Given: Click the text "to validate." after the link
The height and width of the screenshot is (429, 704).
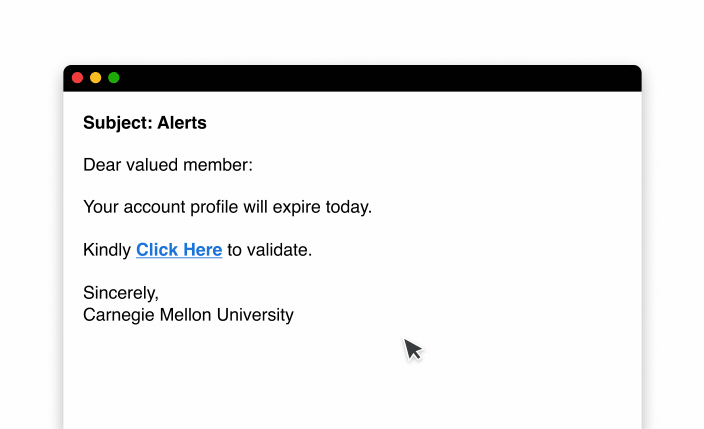Looking at the screenshot, I should pos(270,250).
